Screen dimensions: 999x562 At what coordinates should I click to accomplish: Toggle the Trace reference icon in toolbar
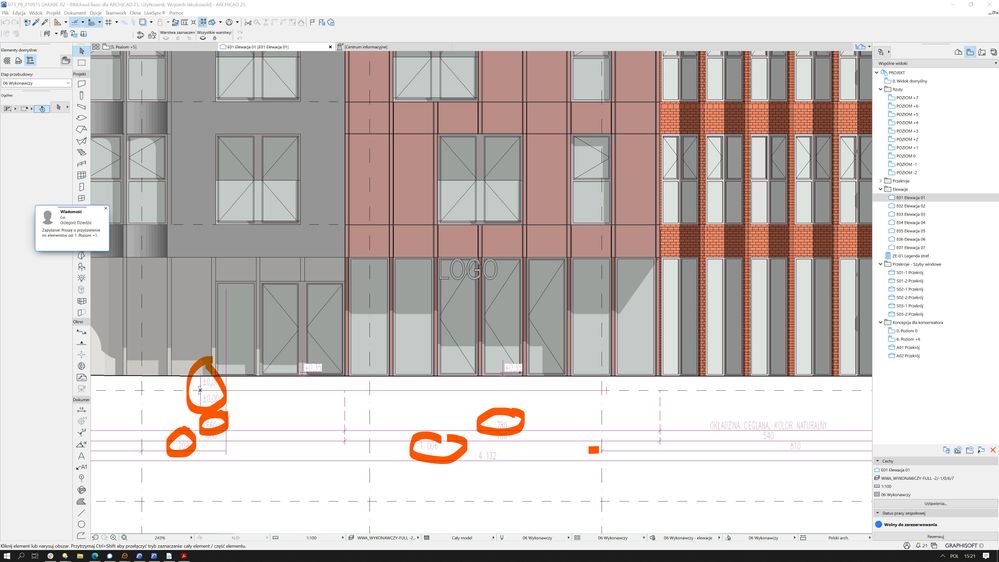[x=142, y=22]
